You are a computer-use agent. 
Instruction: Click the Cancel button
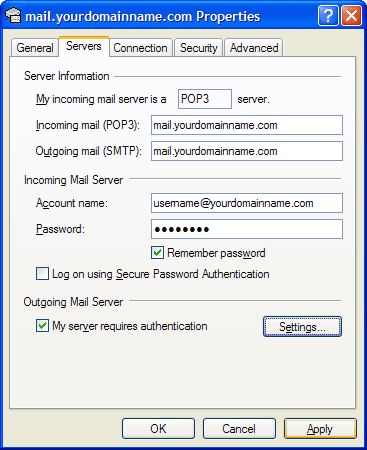[239, 429]
